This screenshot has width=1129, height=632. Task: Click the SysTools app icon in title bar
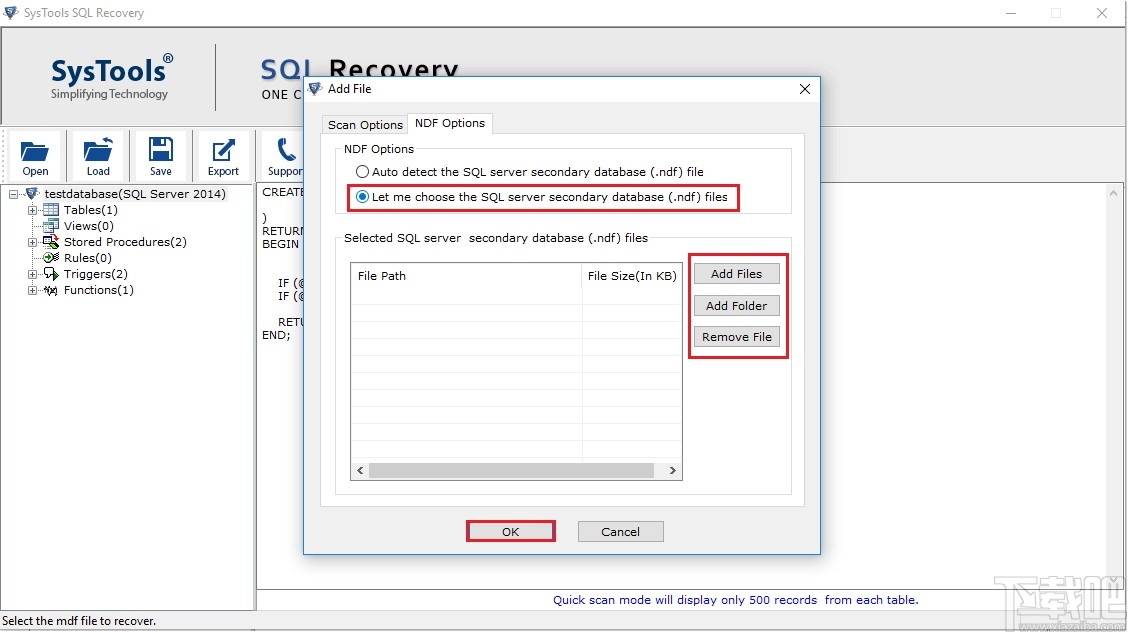click(x=12, y=13)
